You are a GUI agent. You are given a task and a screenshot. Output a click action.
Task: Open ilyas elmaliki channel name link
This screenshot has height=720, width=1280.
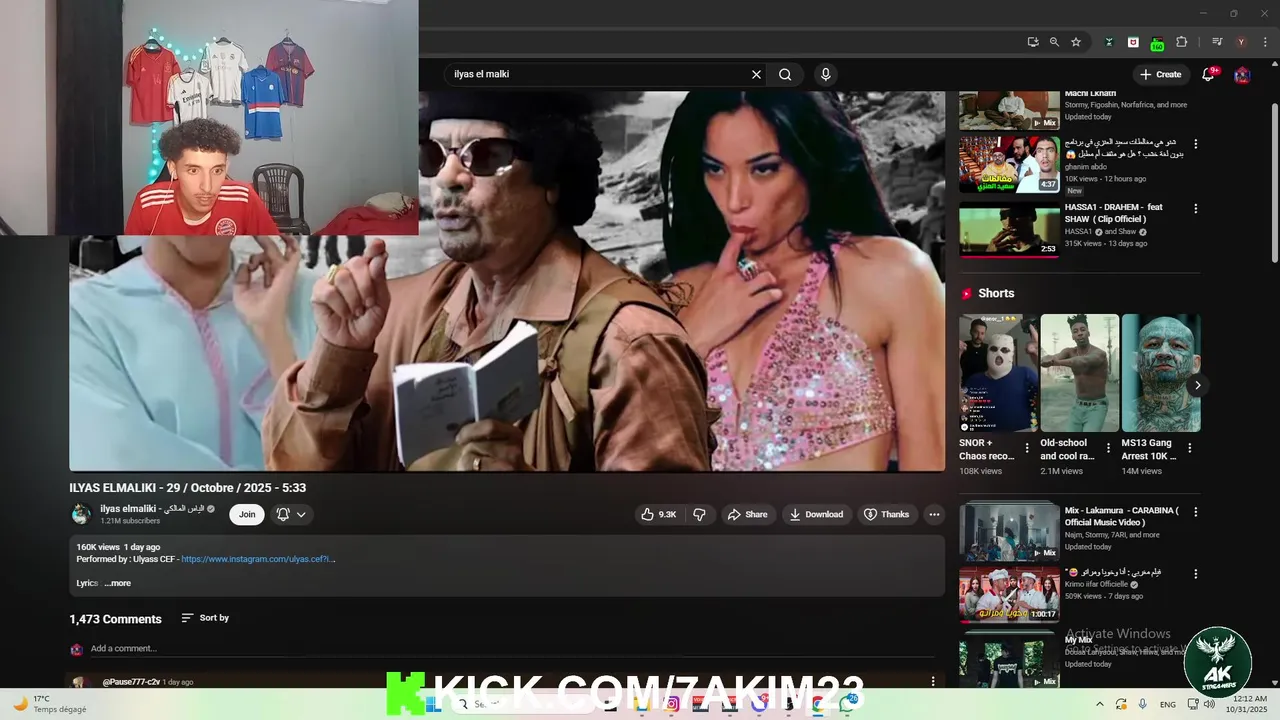click(x=152, y=508)
